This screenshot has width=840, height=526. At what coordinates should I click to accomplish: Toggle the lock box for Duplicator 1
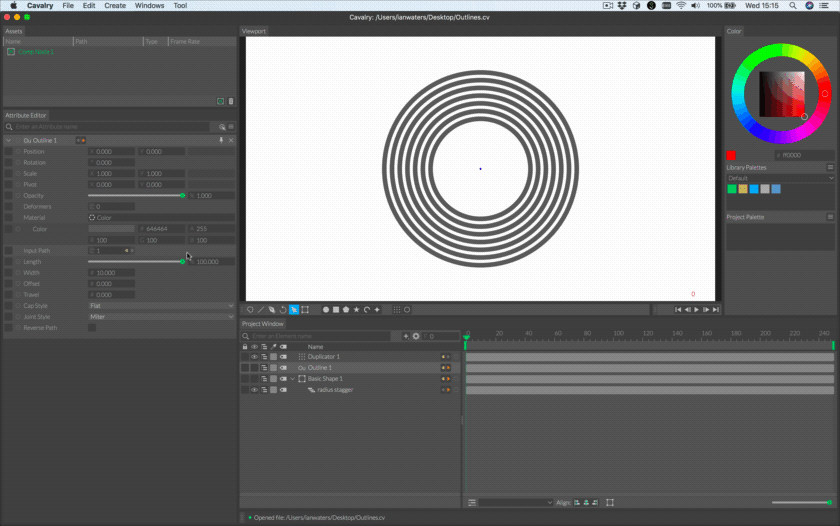tap(245, 357)
